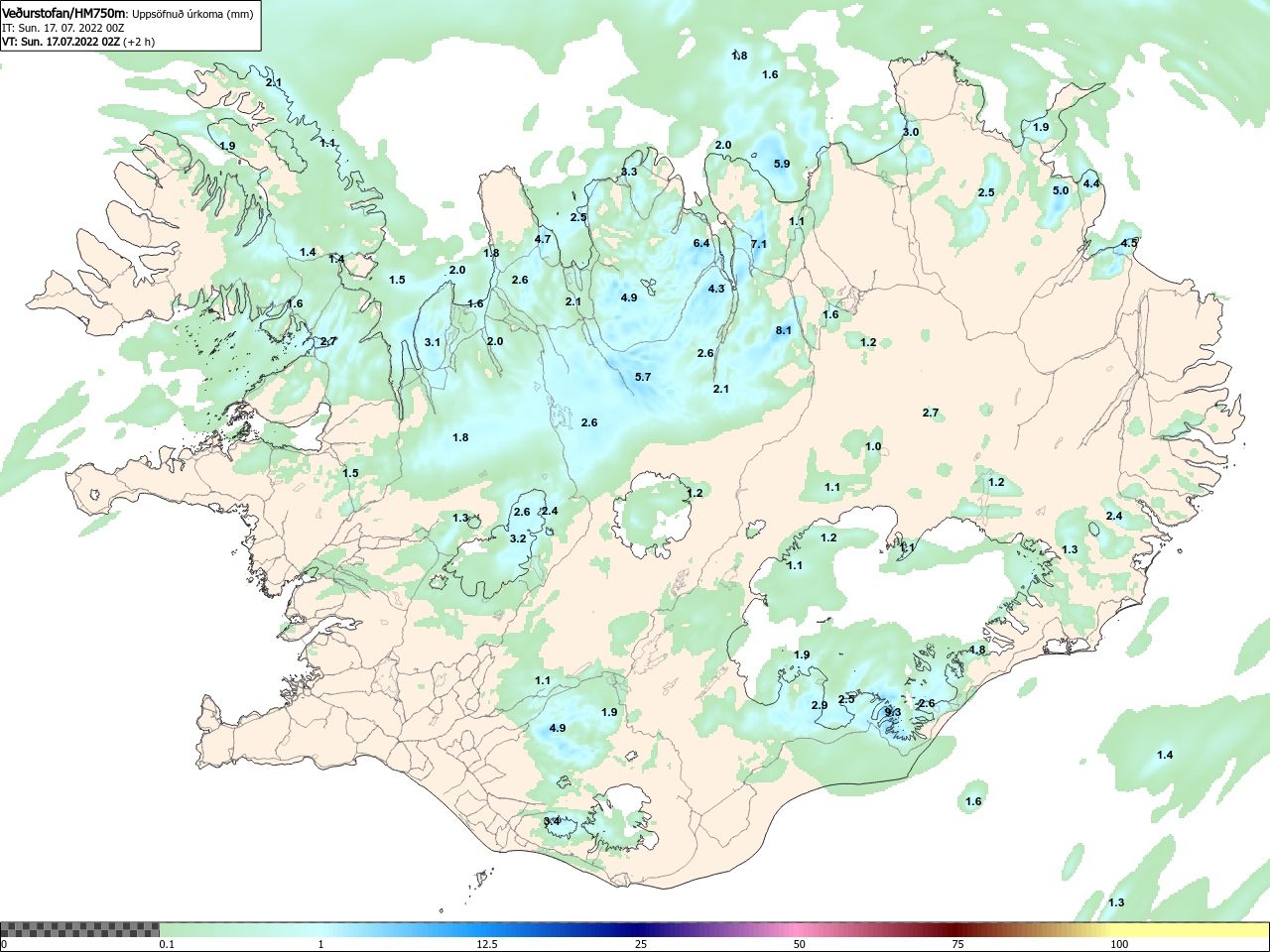Click the 4.5 precipitation value
This screenshot has height=952, width=1270.
pos(1129,243)
